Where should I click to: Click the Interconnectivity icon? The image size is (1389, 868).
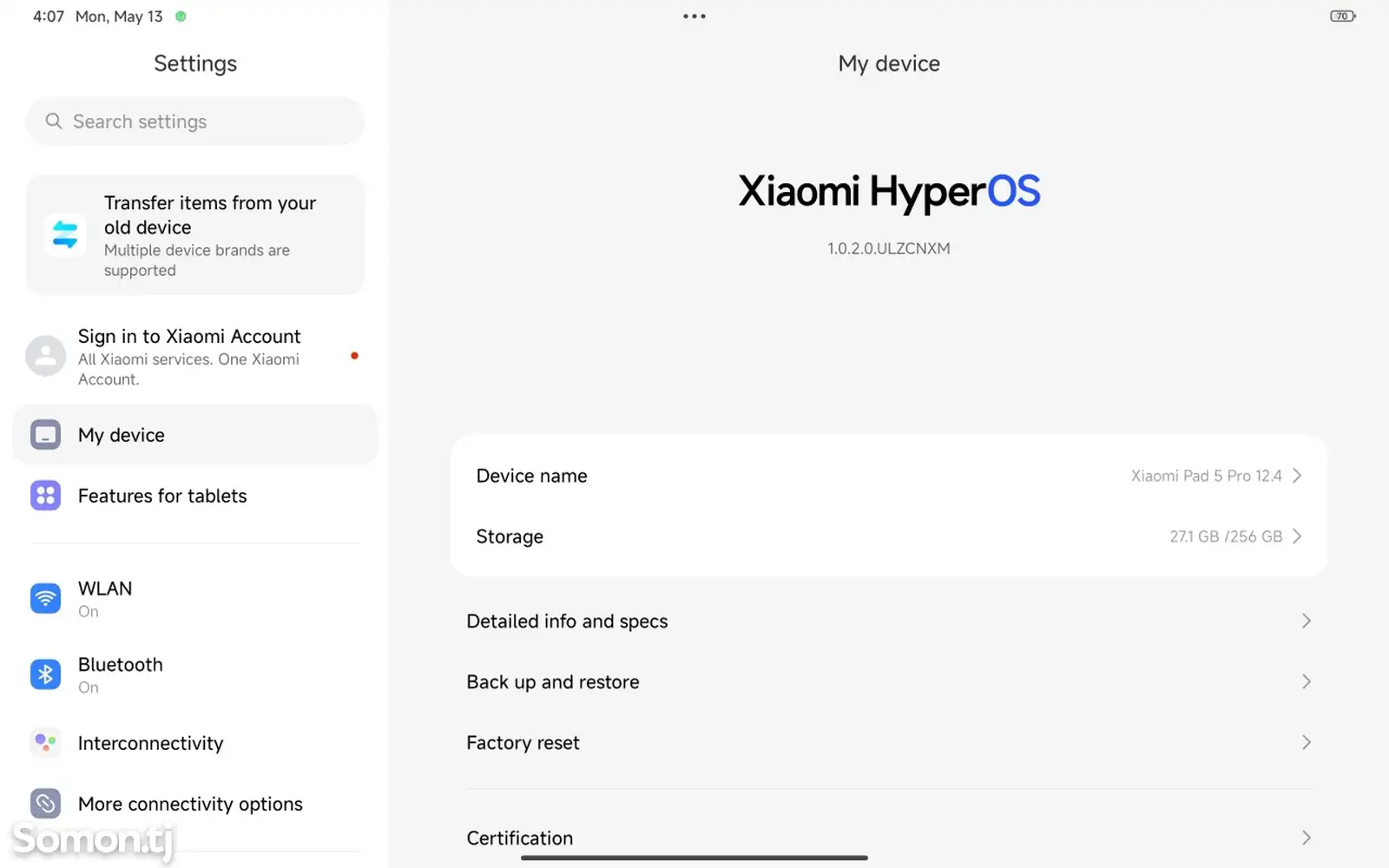[x=45, y=743]
